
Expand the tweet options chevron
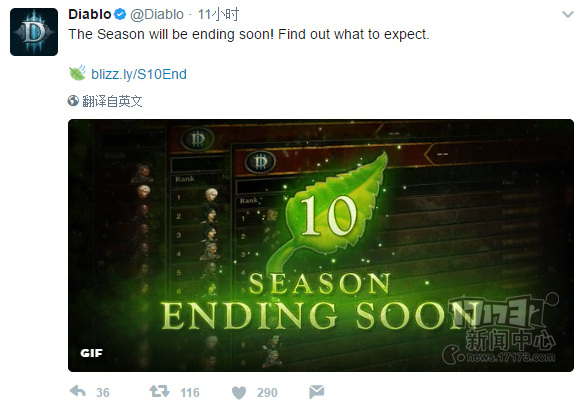pyautogui.click(x=567, y=15)
